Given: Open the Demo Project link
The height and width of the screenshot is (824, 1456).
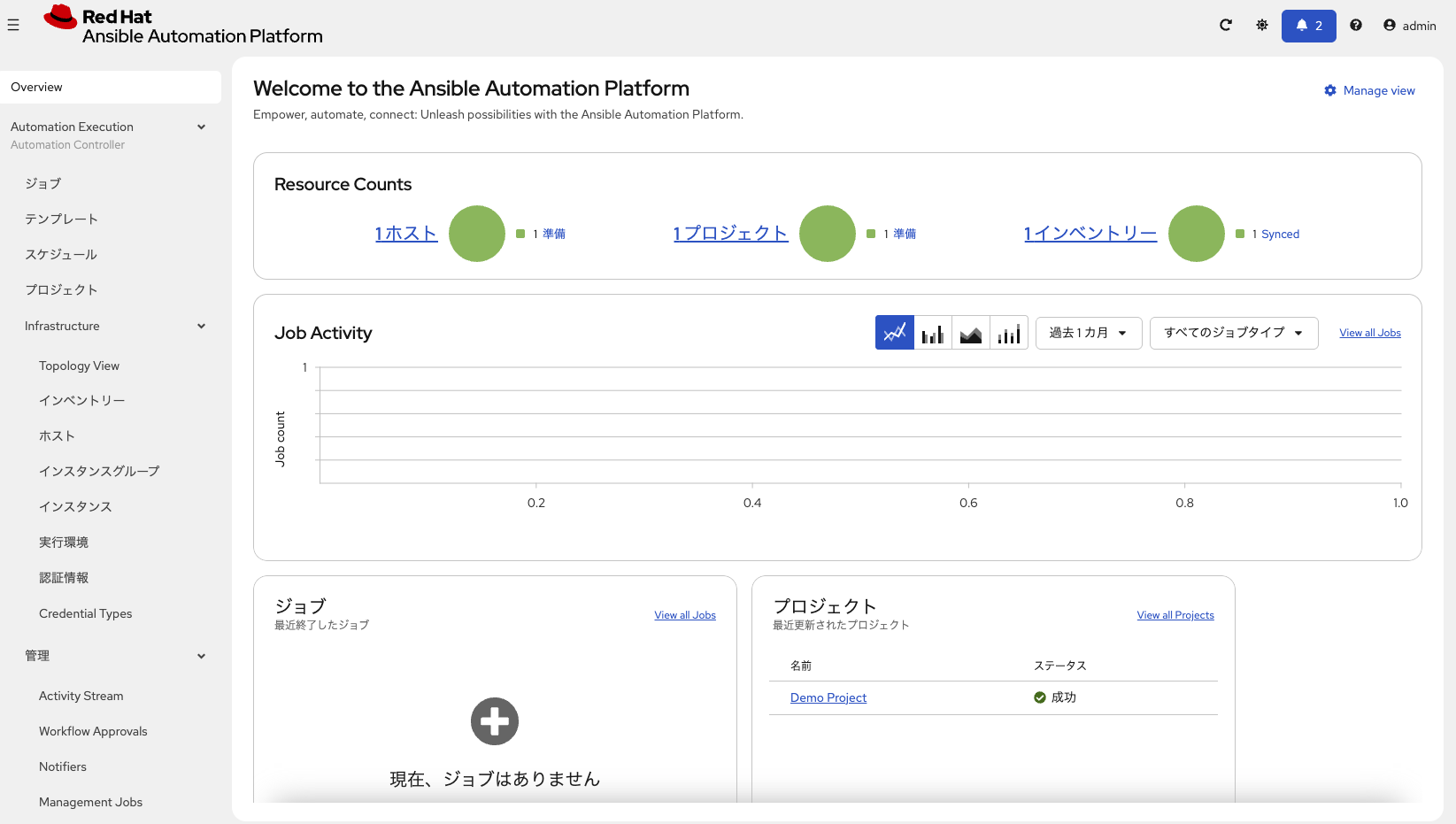Looking at the screenshot, I should click(x=828, y=697).
